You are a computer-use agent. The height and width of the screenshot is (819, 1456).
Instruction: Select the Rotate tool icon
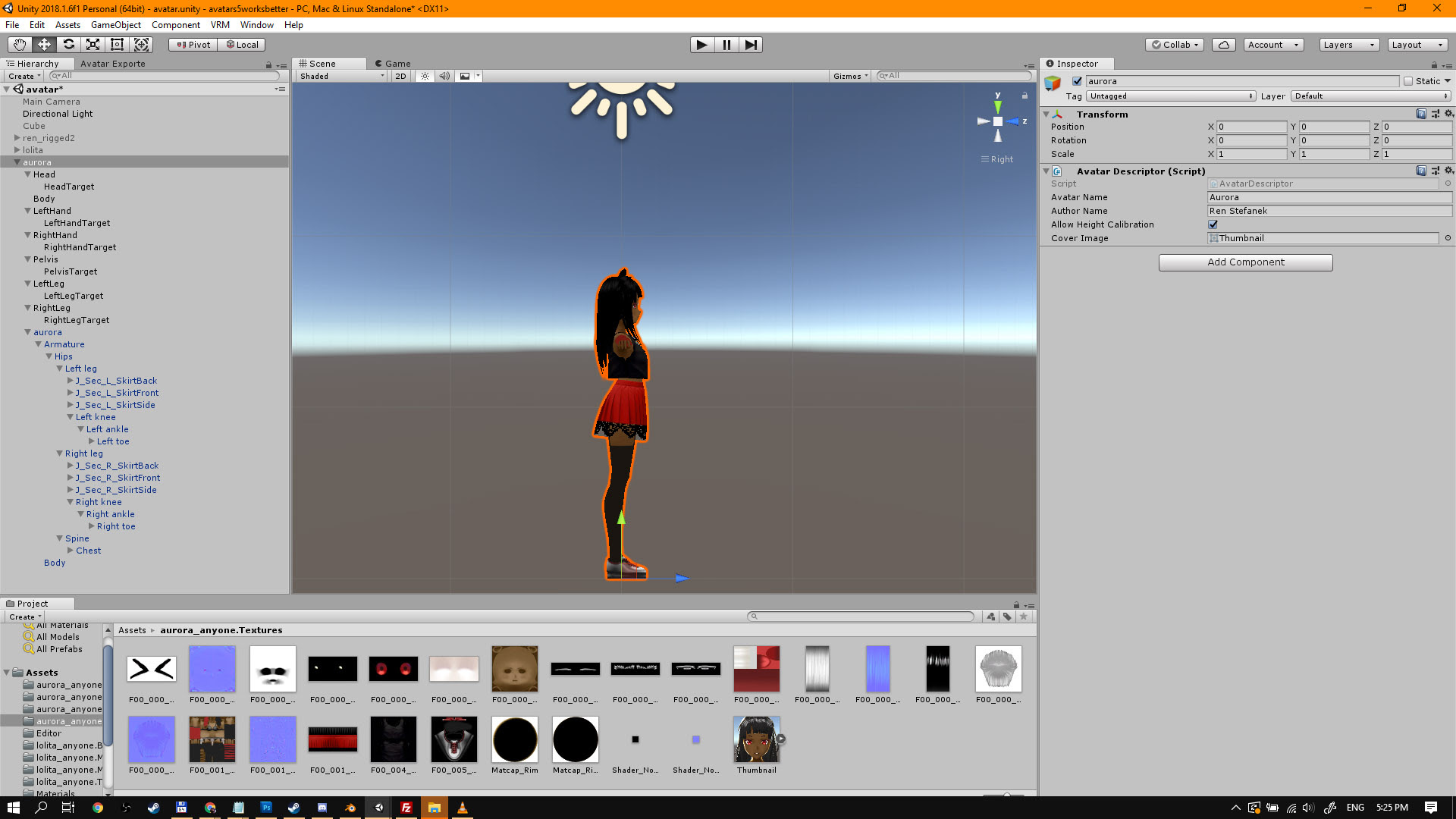(x=68, y=45)
